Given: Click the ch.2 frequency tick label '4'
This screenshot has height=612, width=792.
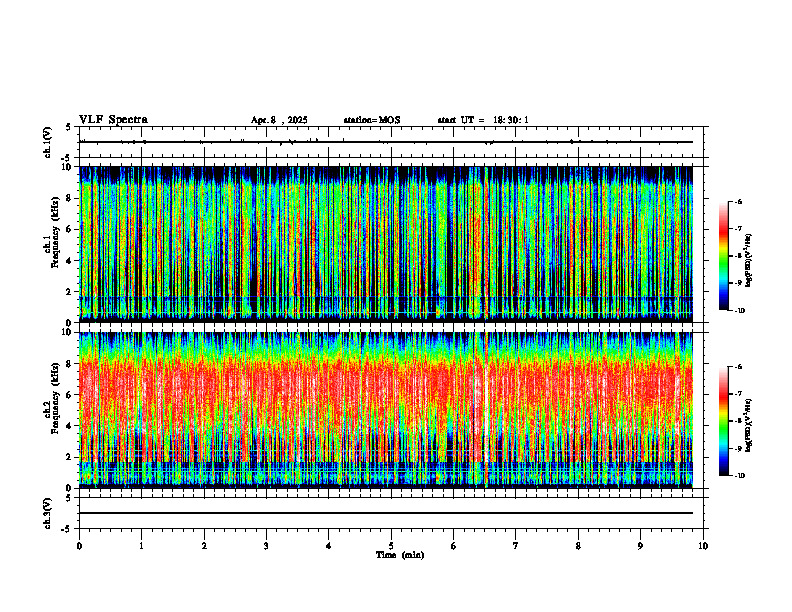Looking at the screenshot, I should [x=70, y=426].
